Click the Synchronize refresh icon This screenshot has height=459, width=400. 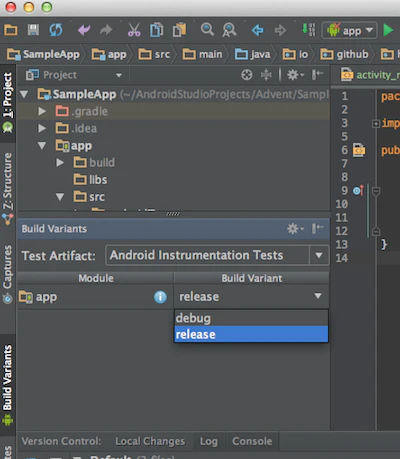[x=56, y=30]
